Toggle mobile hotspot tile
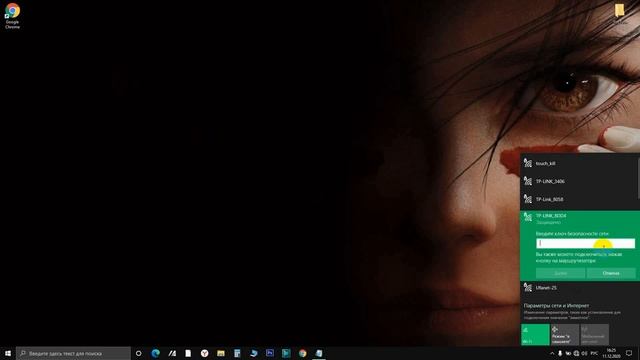The height and width of the screenshot is (360, 640). [x=595, y=335]
